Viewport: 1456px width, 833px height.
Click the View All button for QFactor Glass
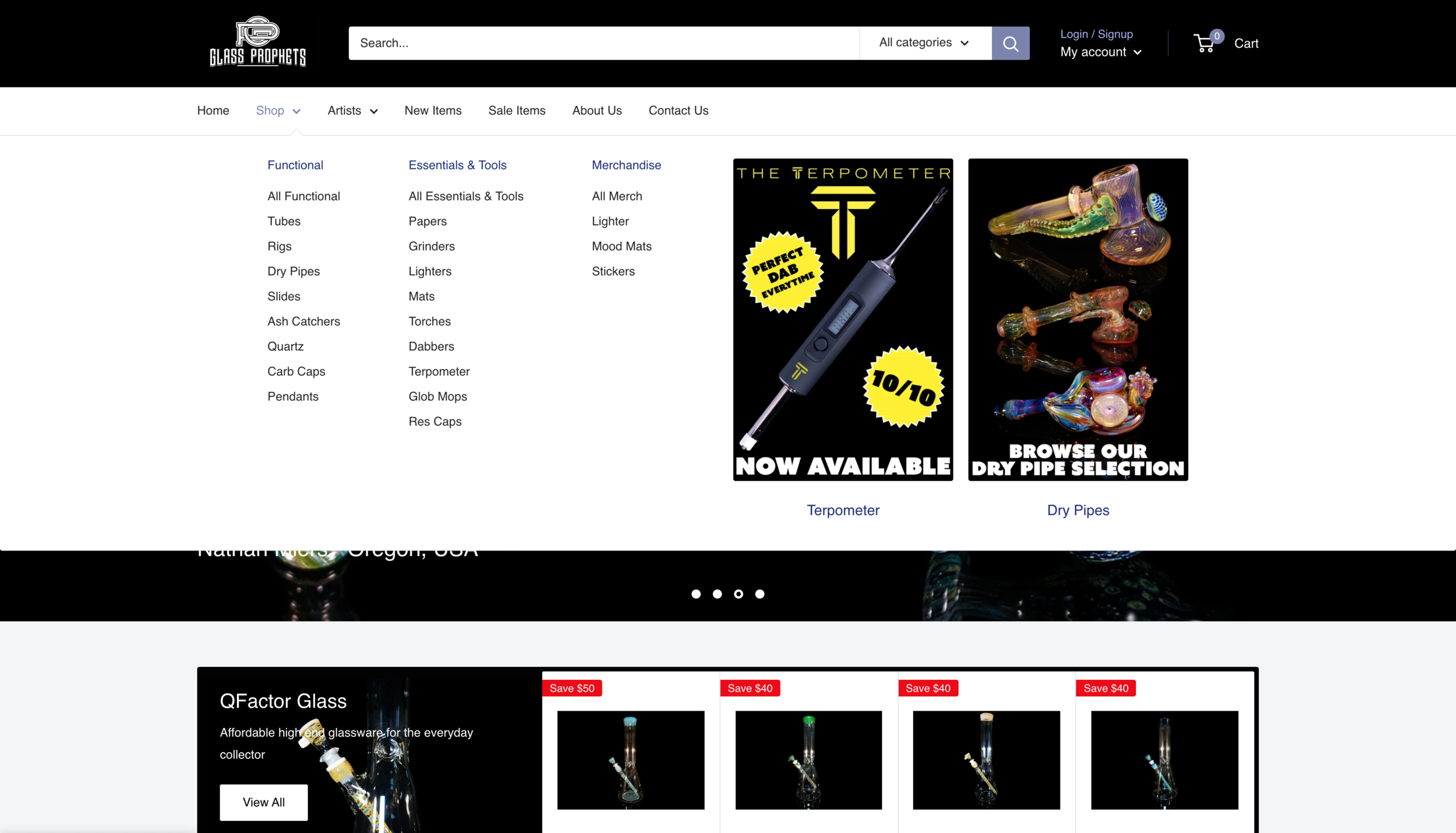point(264,803)
